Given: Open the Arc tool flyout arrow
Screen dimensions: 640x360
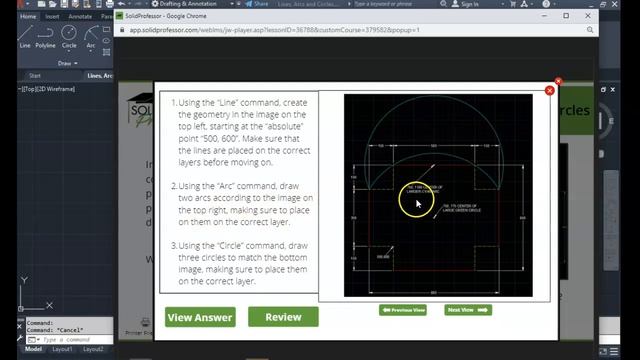Looking at the screenshot, I should click(x=91, y=51).
